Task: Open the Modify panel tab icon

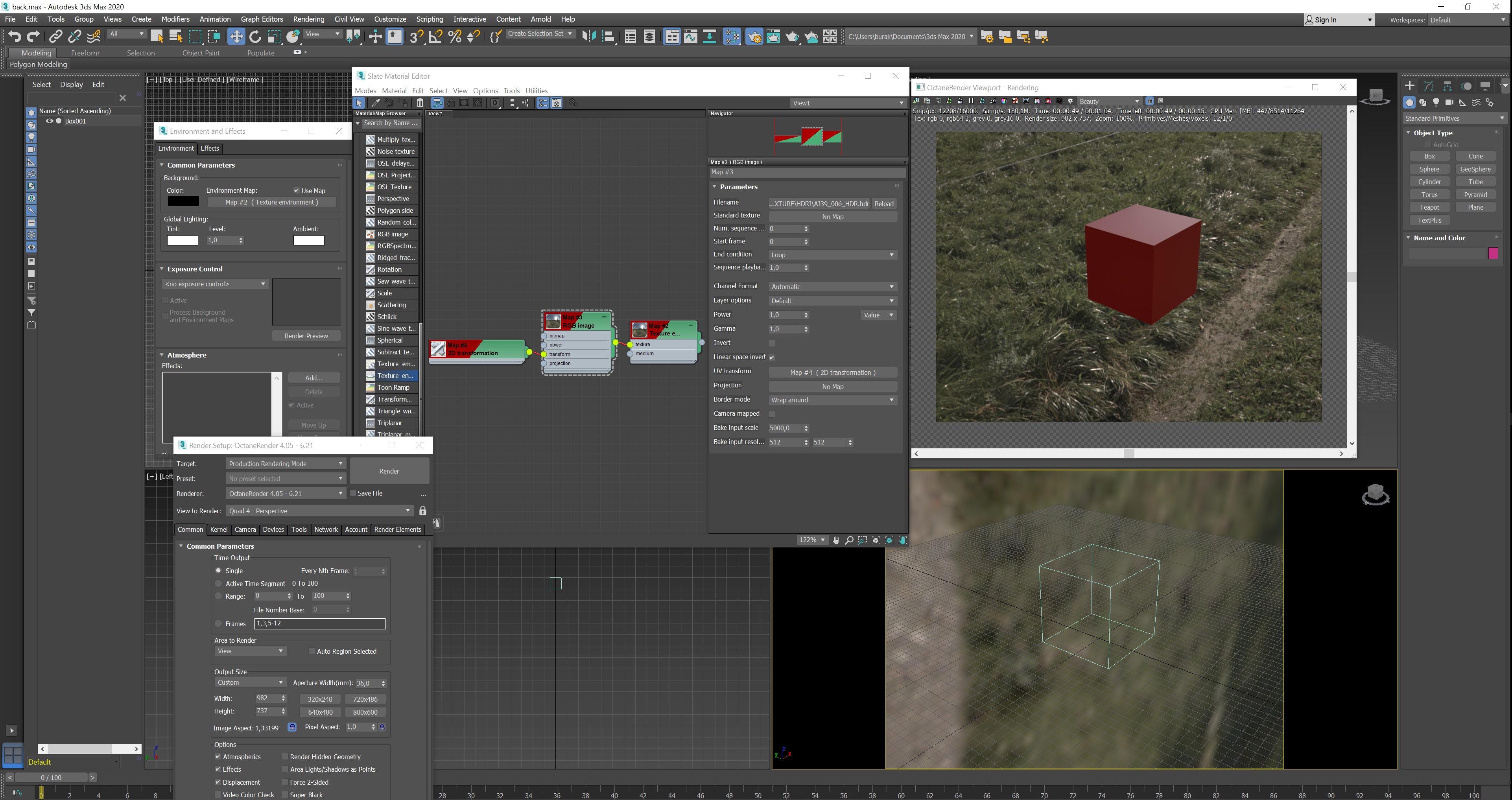Action: [1429, 86]
